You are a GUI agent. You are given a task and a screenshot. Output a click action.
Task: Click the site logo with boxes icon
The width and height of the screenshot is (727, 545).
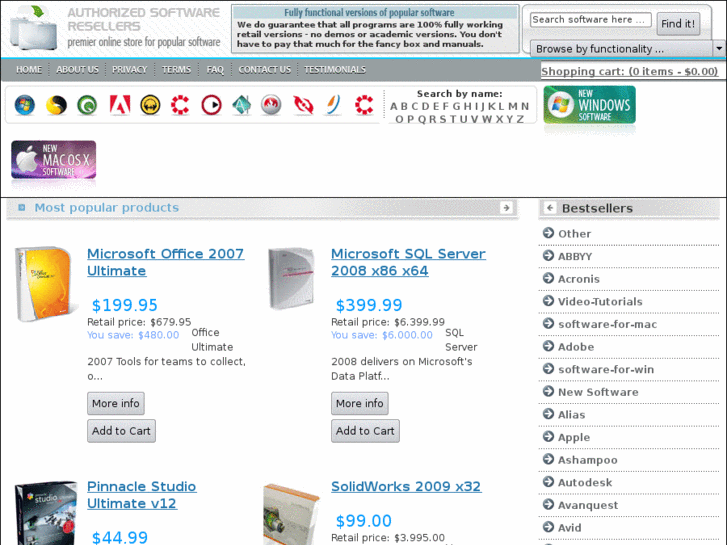point(33,28)
